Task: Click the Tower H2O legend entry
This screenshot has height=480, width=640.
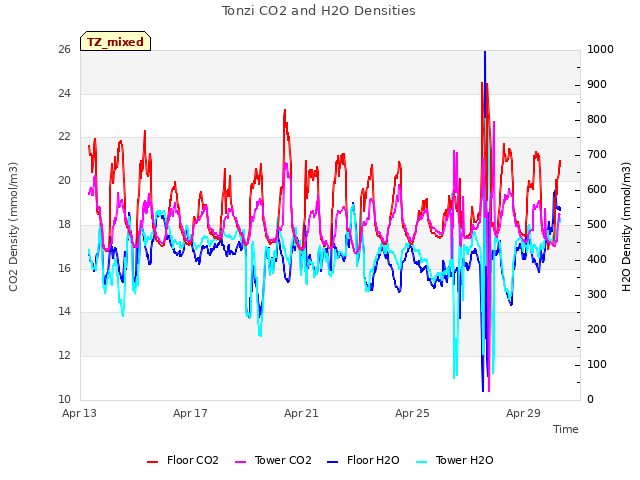Action: [454, 460]
